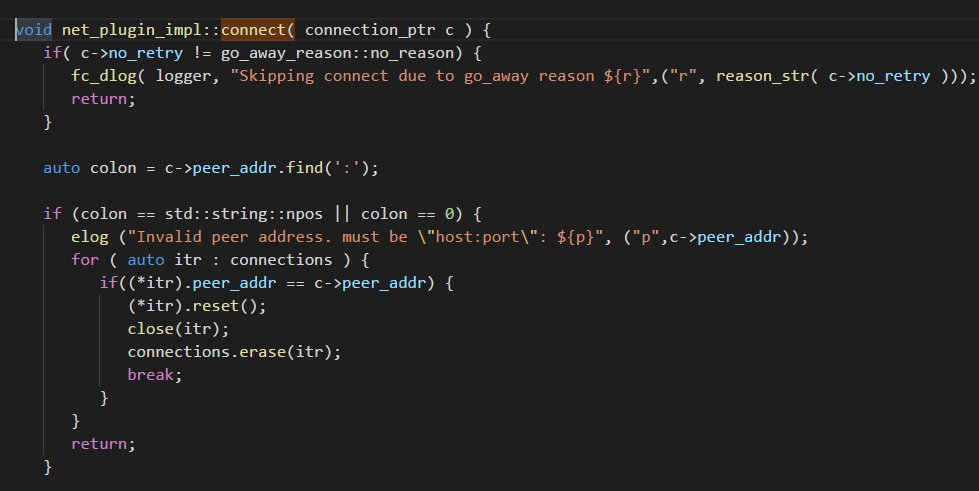979x491 pixels.
Task: Click the void keyword on first line
Action: coord(34,30)
